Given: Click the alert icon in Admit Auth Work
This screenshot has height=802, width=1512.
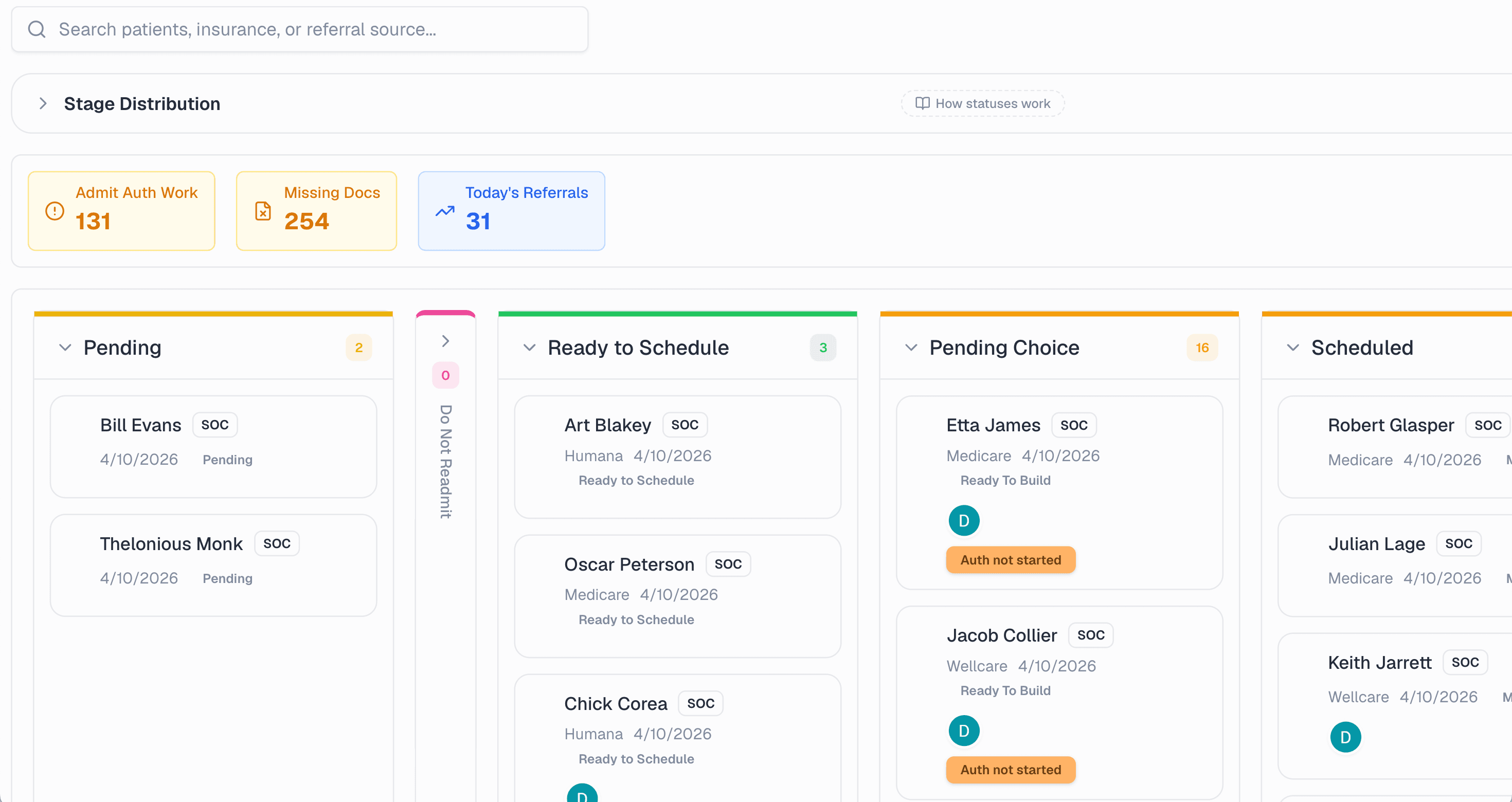Looking at the screenshot, I should (x=55, y=211).
